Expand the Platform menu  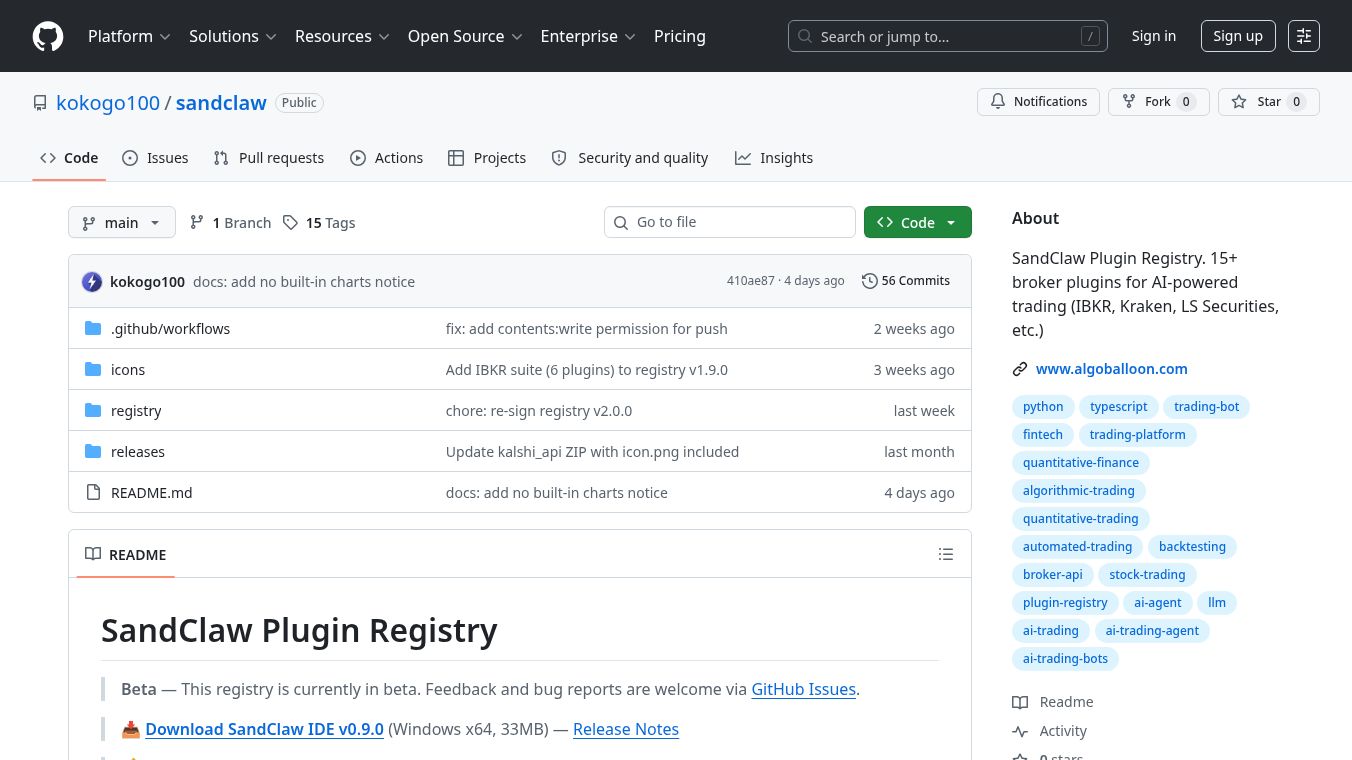(129, 36)
